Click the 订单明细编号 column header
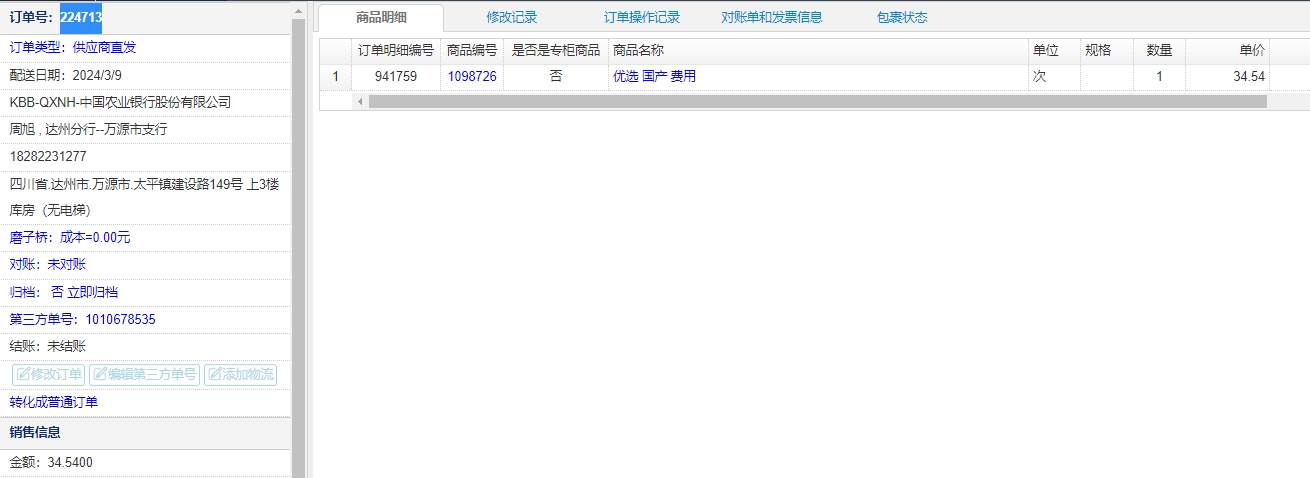The width and height of the screenshot is (1310, 478). pyautogui.click(x=396, y=50)
